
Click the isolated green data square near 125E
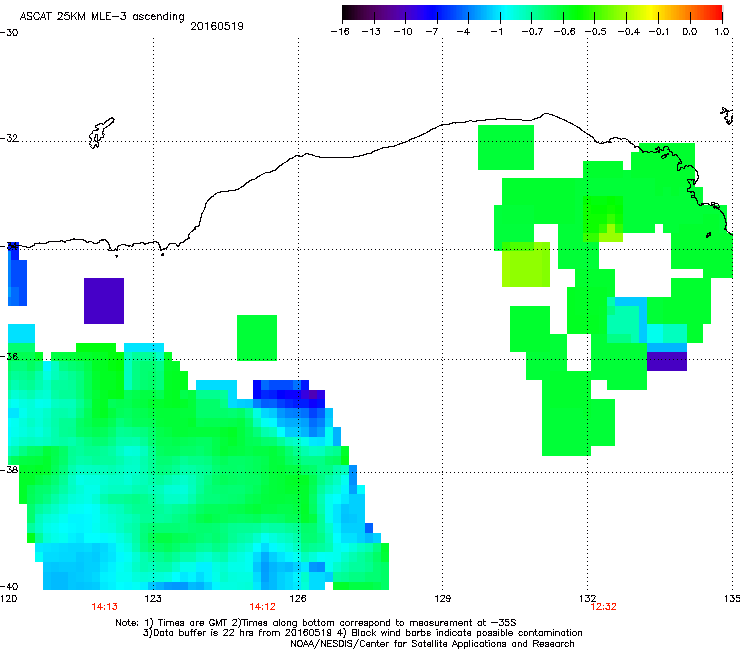(x=257, y=338)
